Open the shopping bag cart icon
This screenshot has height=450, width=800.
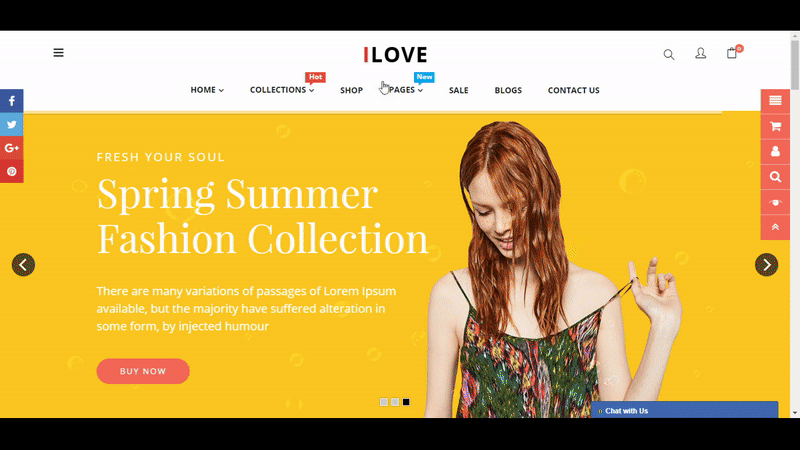732,53
